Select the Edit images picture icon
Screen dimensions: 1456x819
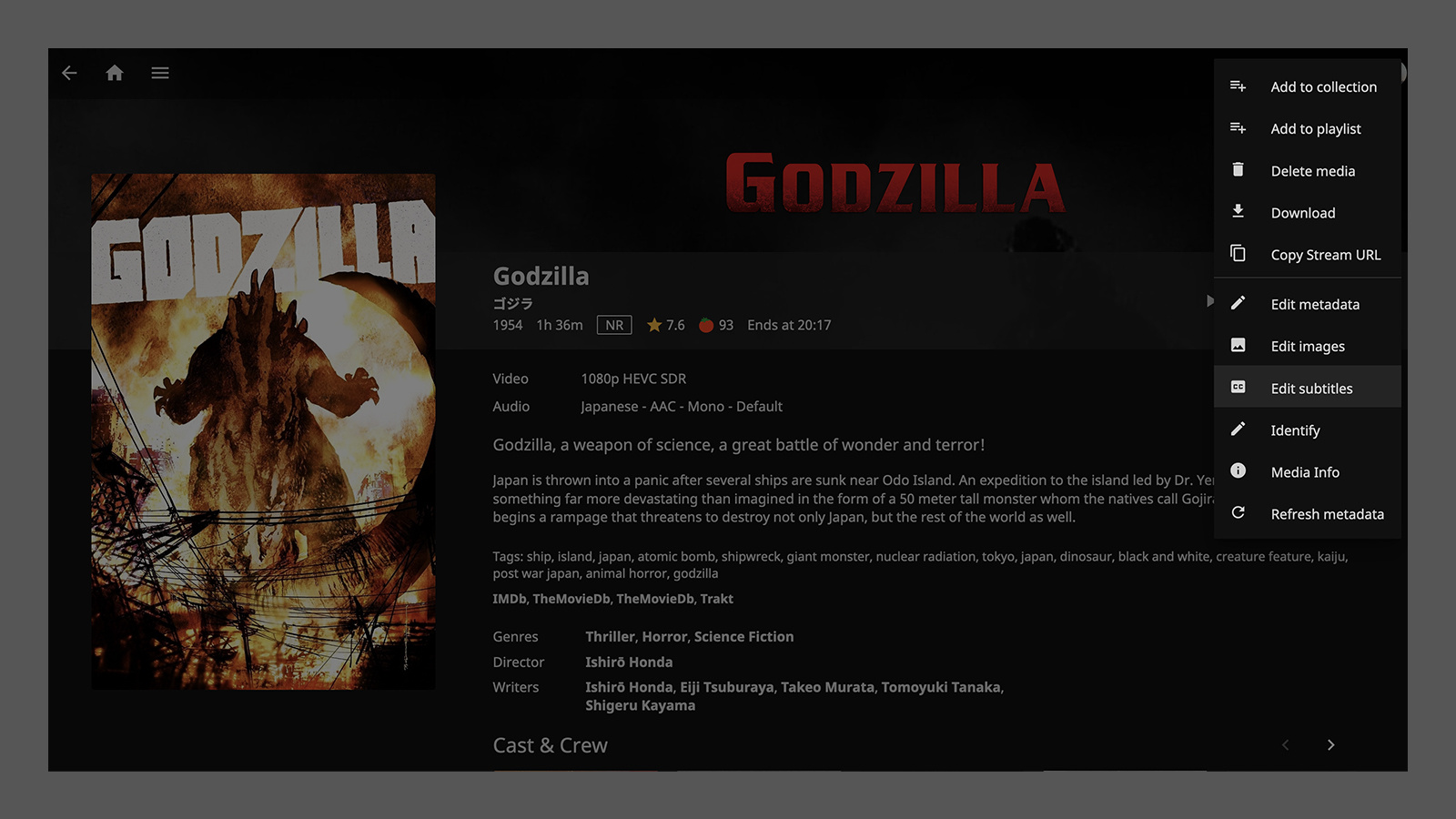[1239, 345]
